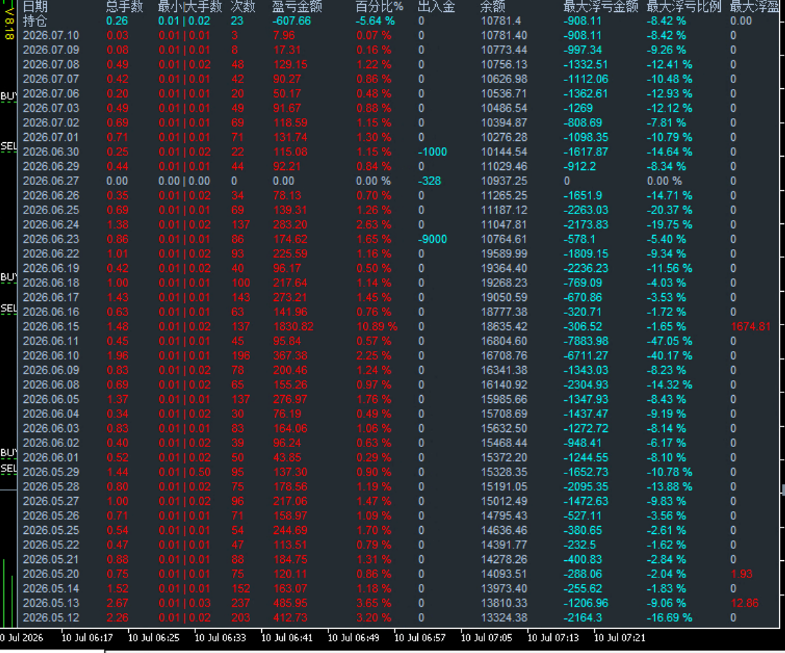Select the 余额 column header
The image size is (785, 653).
493,6
